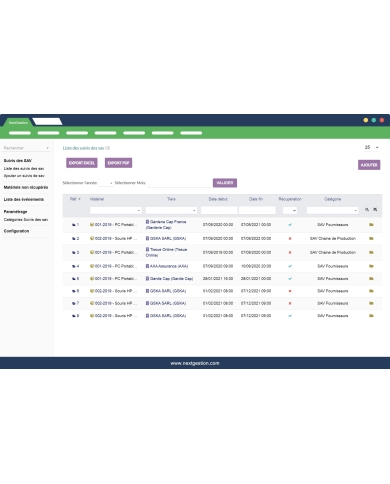
Task: Open the Rechercher dropdown in the sidebar
Action: 27,148
